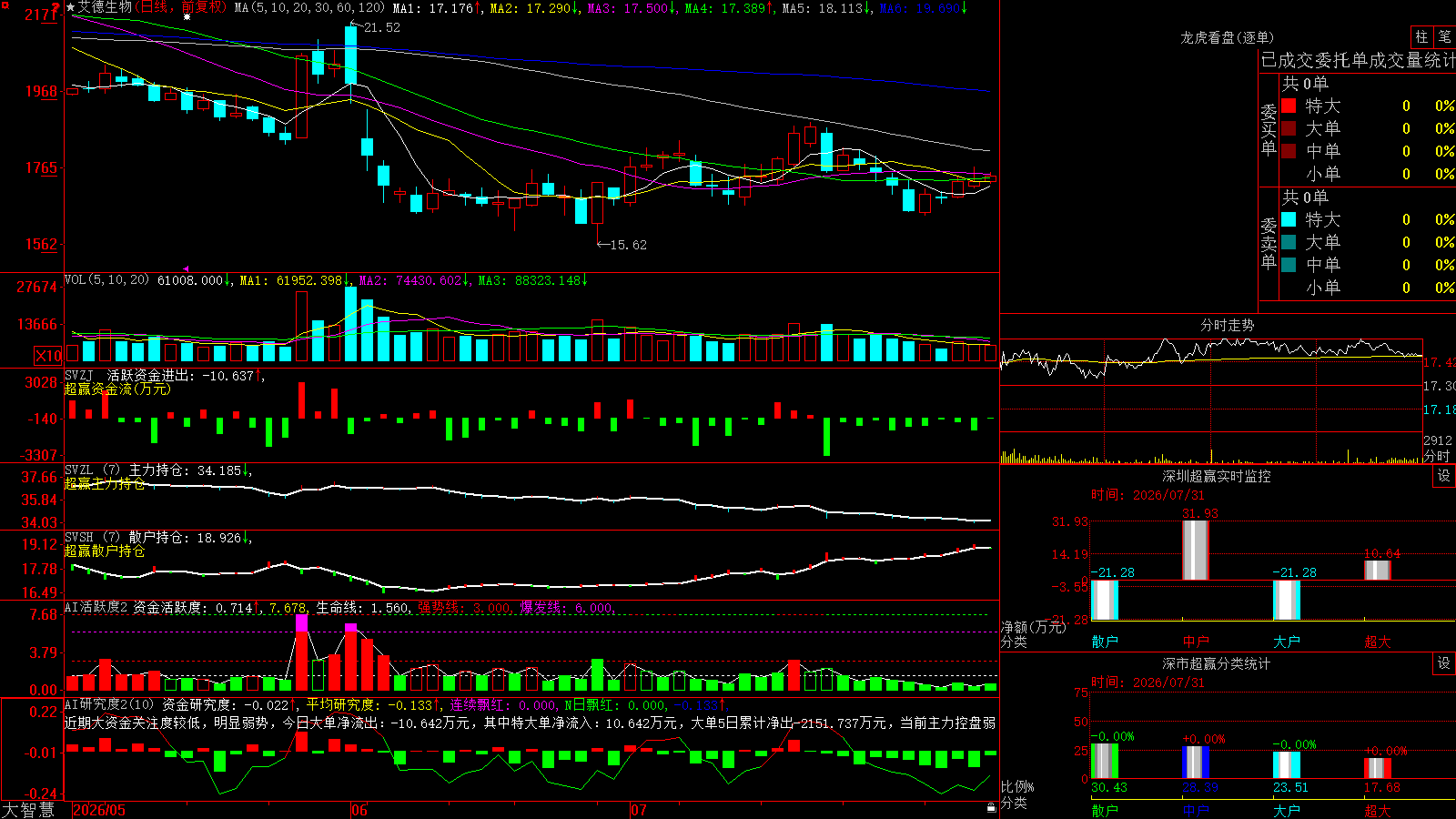This screenshot has height=819, width=1456.
Task: Open 设 settings for 深市超赢分类统计
Action: point(1444,663)
